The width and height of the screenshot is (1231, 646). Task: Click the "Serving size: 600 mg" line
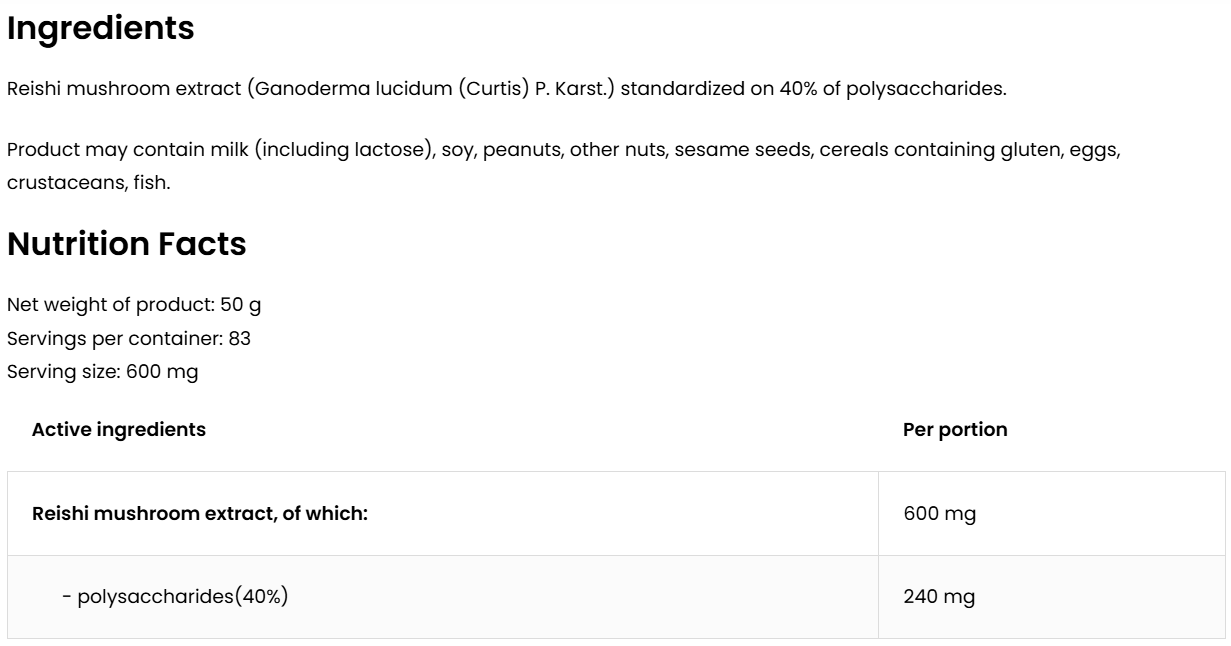pyautogui.click(x=102, y=372)
